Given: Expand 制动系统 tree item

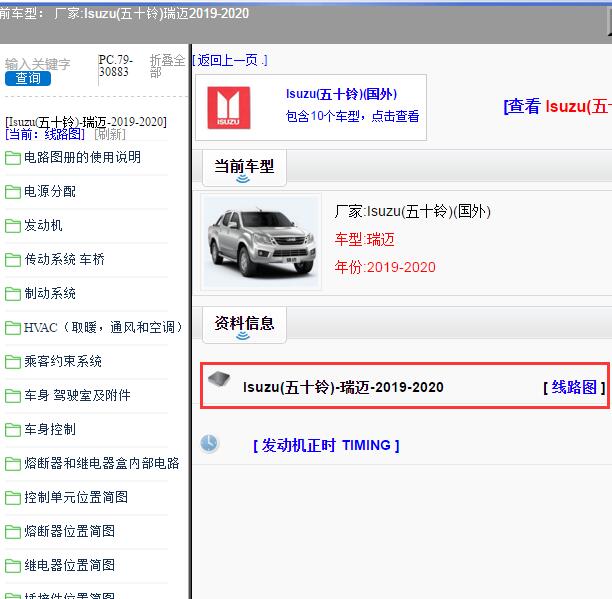Looking at the screenshot, I should pyautogui.click(x=50, y=293).
